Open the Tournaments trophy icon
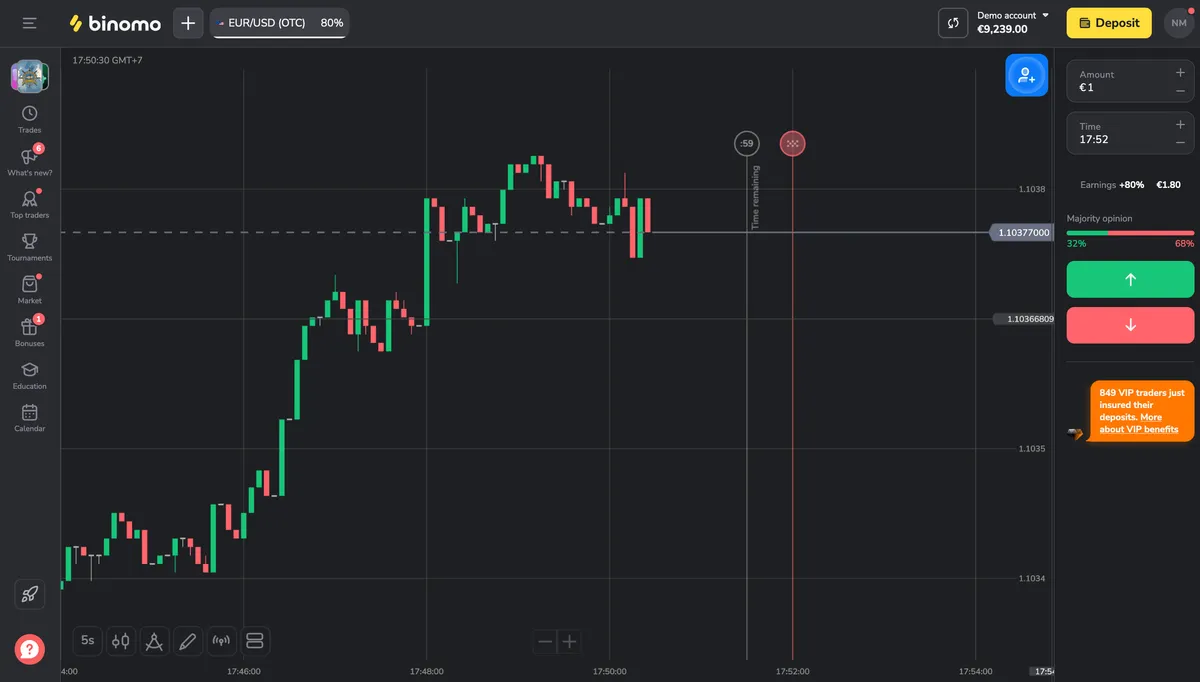The image size is (1200, 682). [30, 247]
